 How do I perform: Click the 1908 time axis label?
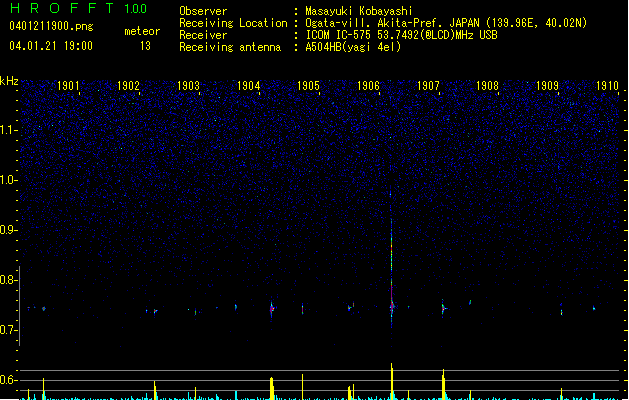487,86
